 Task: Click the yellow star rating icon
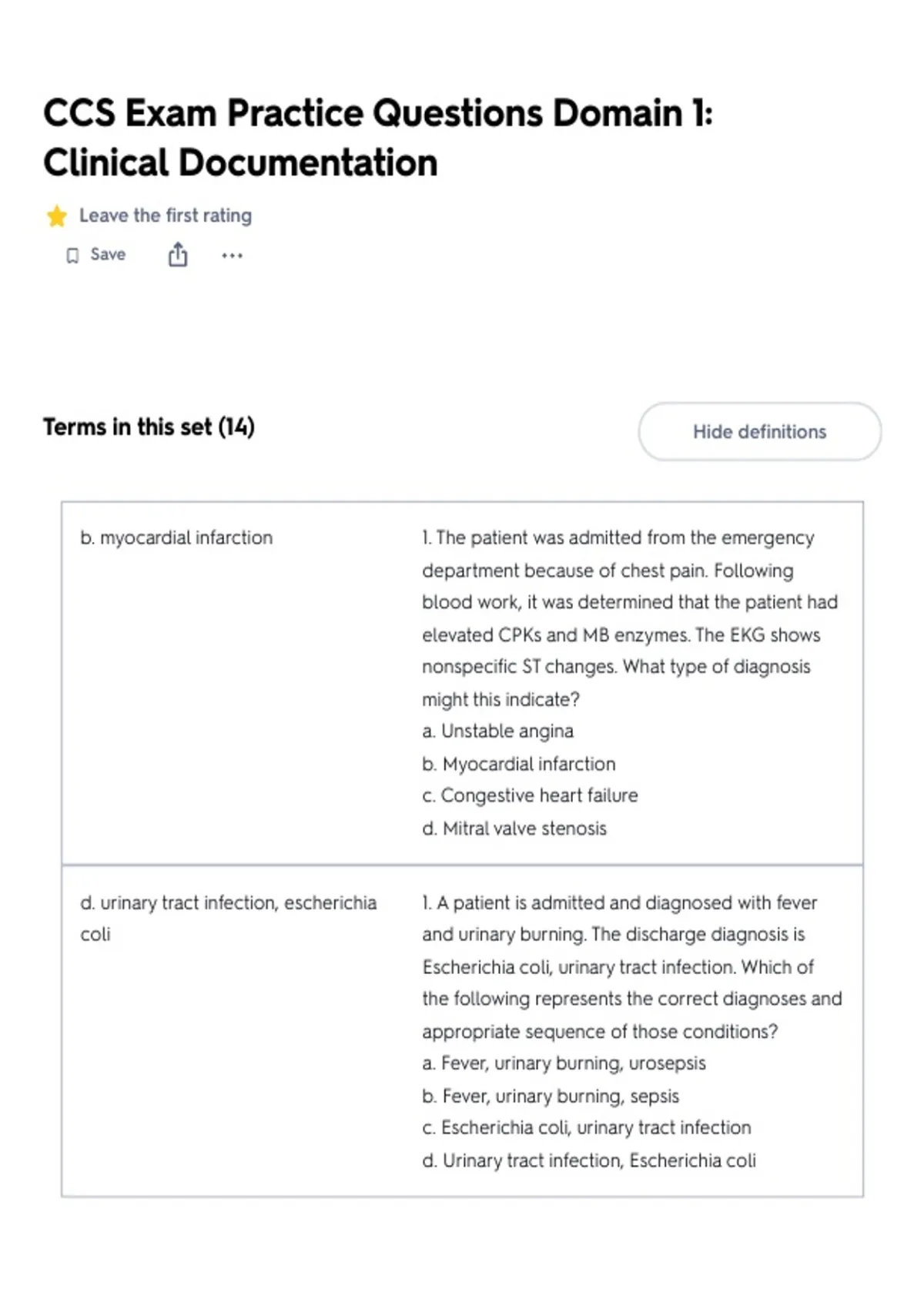click(x=57, y=216)
